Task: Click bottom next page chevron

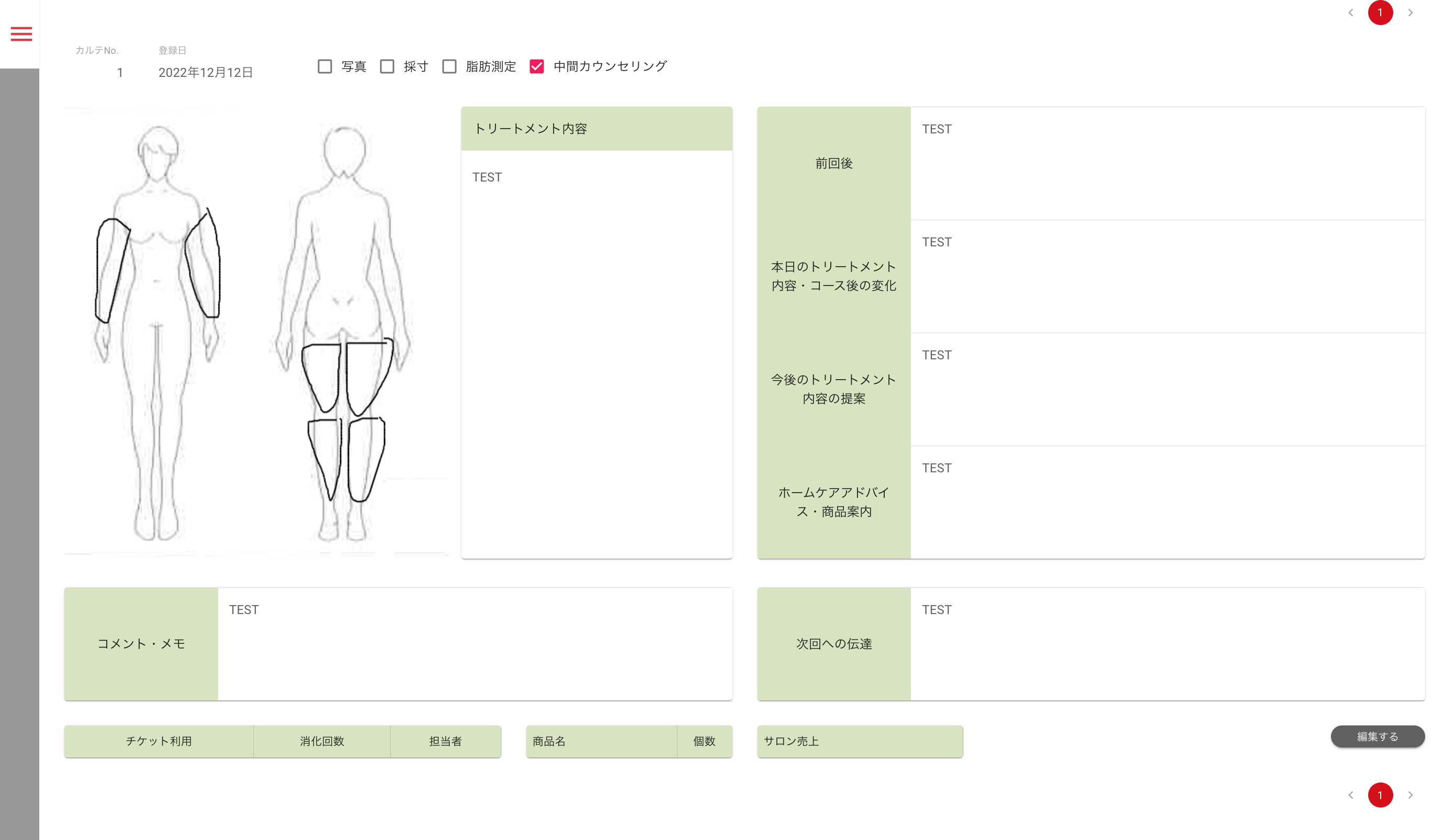Action: click(x=1410, y=794)
